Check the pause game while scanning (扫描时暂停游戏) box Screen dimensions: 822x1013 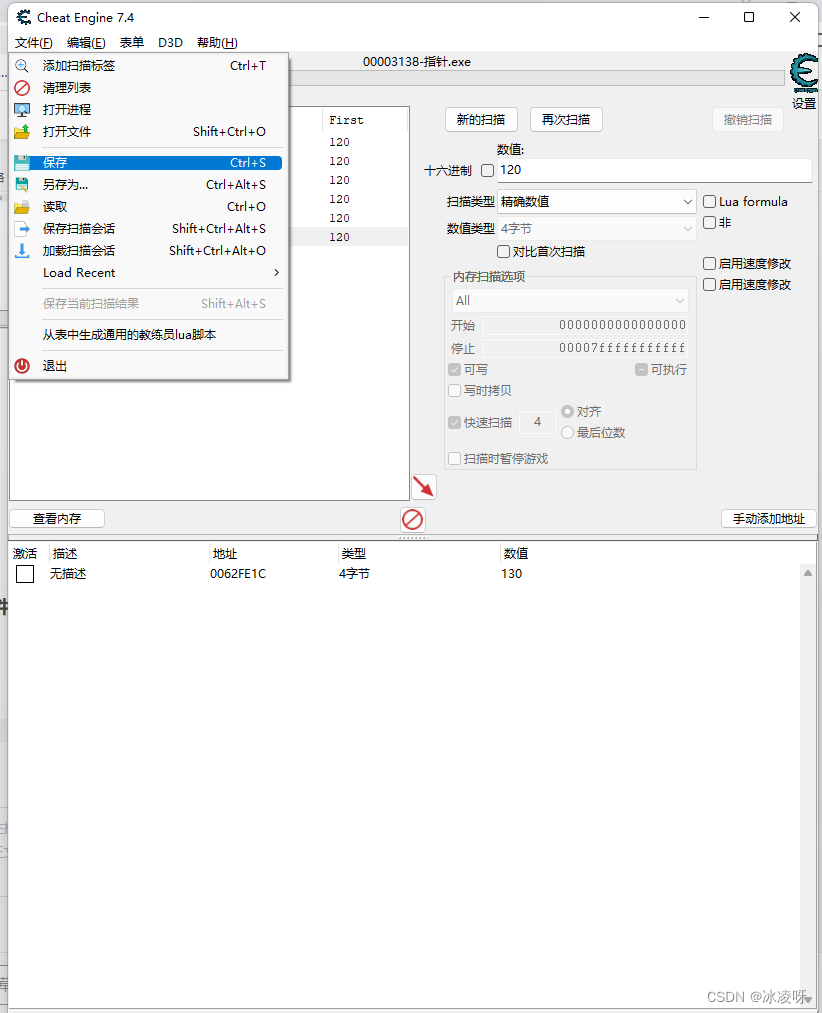454,458
